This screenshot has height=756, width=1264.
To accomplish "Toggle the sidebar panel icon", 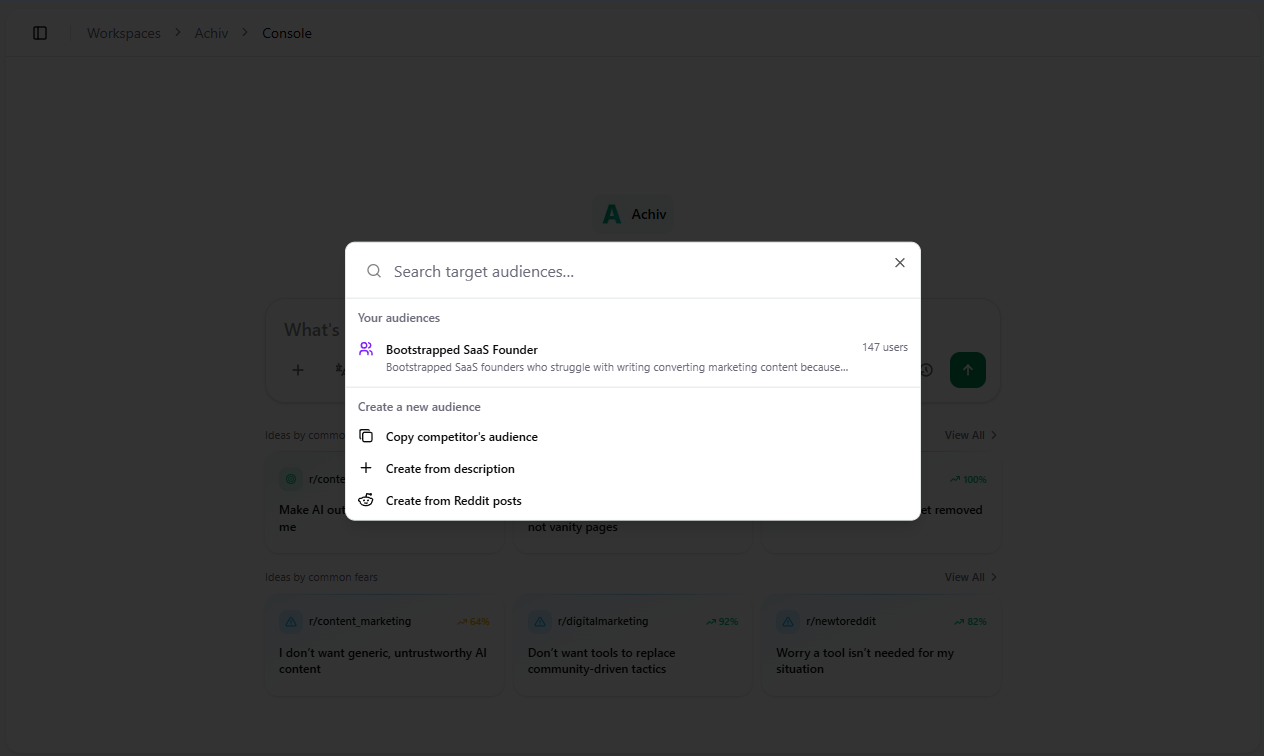I will tap(40, 33).
